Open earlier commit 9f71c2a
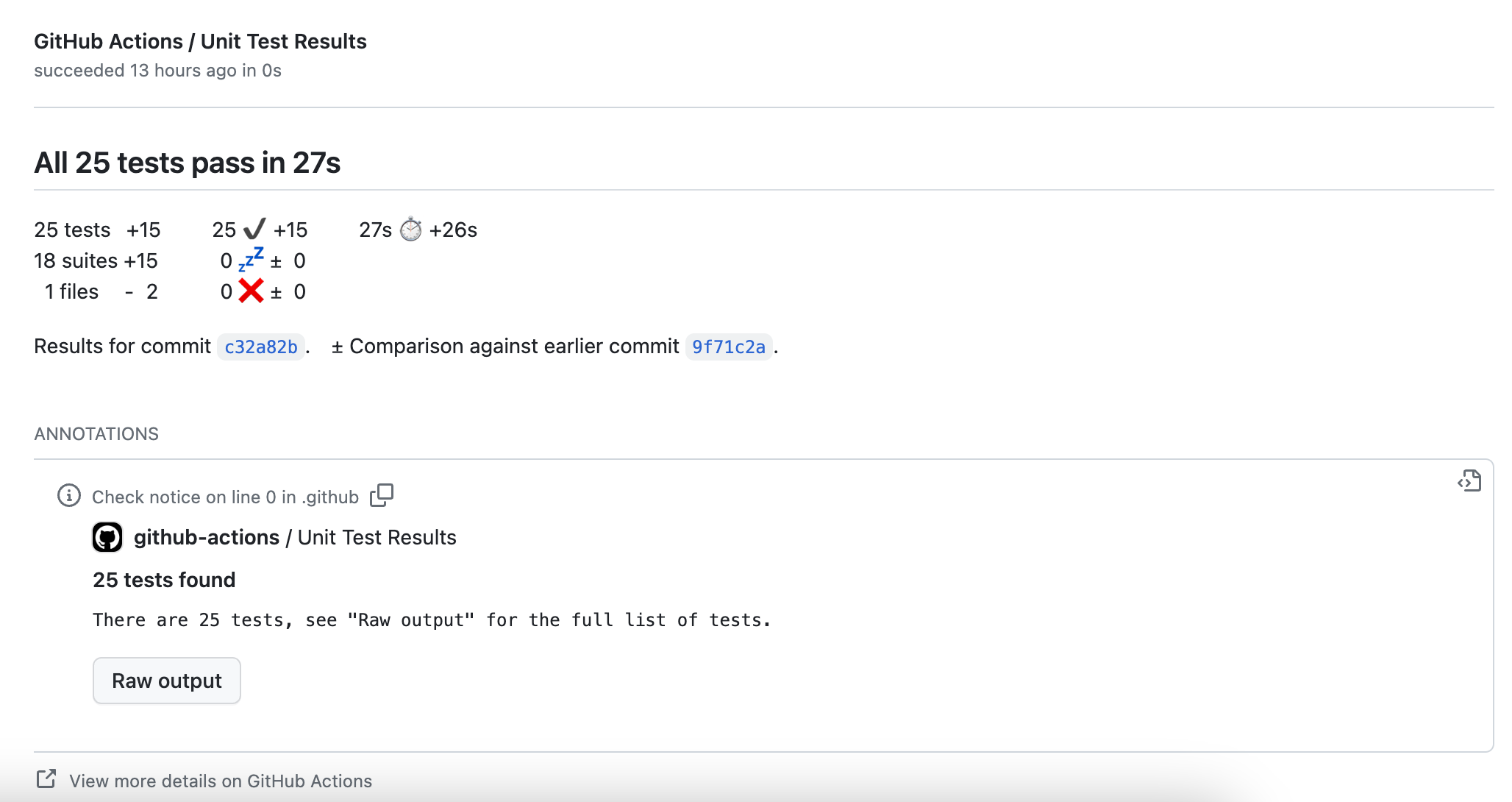The image size is (1512, 802). click(728, 346)
